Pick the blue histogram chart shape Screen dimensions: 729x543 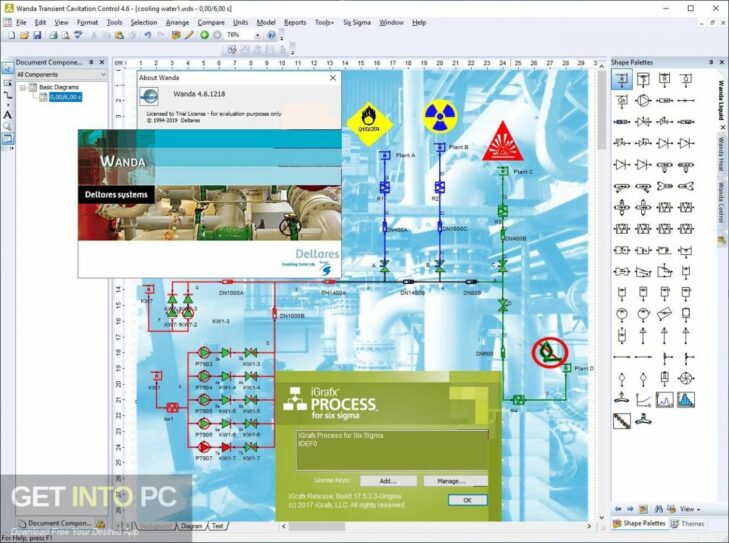[x=686, y=399]
